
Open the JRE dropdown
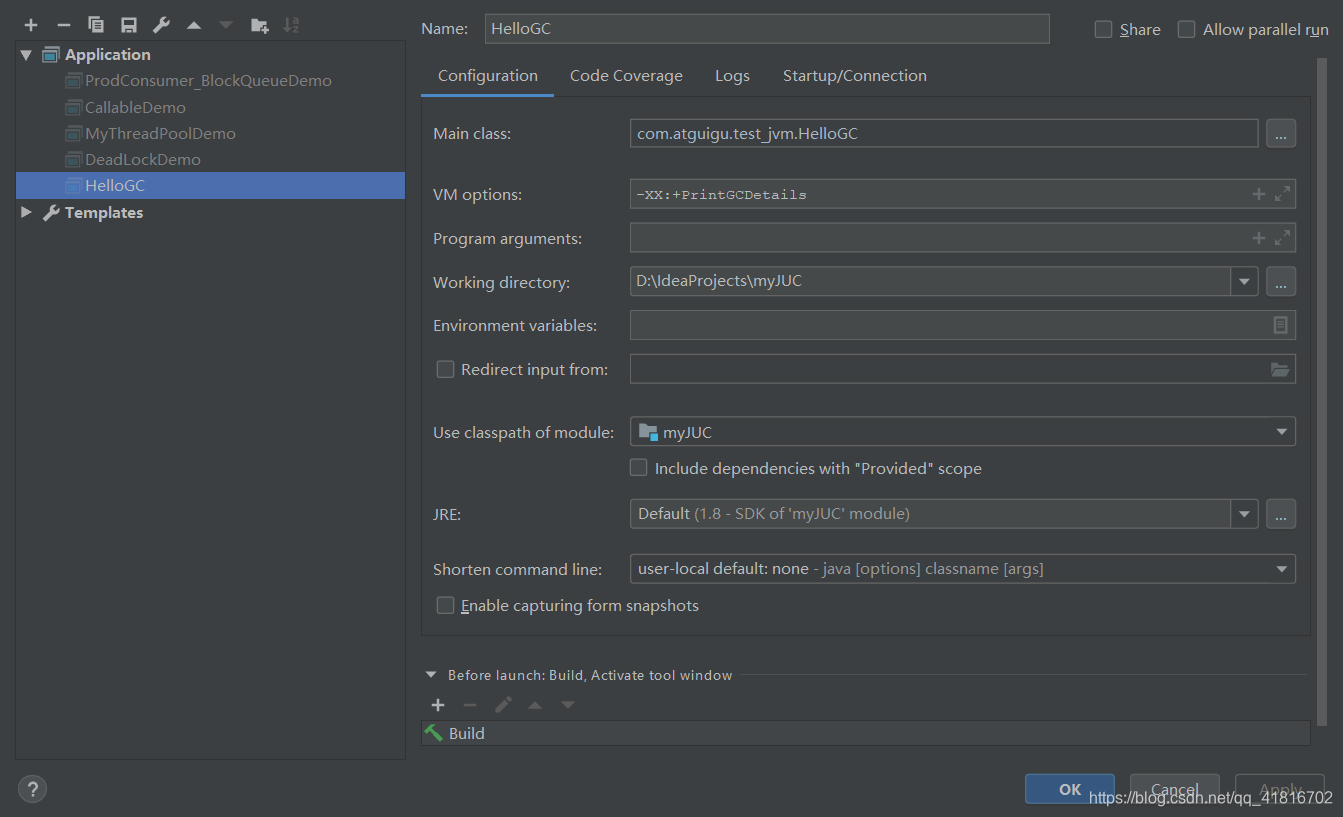[x=1244, y=514]
